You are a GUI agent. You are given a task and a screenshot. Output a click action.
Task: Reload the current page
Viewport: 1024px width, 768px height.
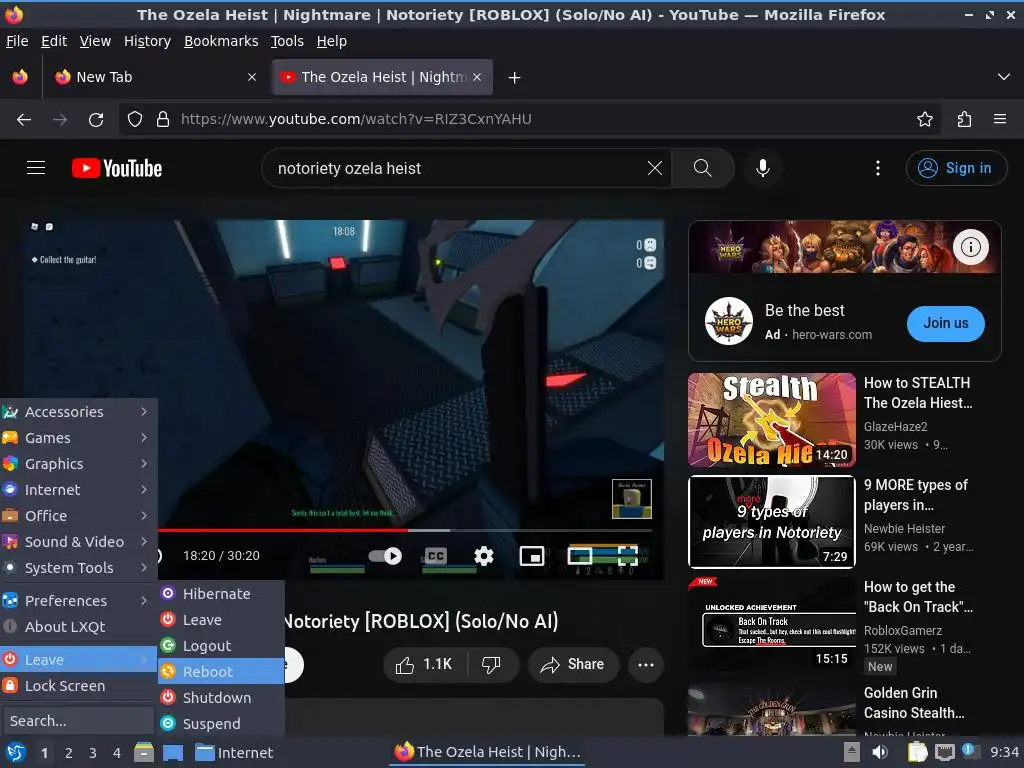(96, 119)
